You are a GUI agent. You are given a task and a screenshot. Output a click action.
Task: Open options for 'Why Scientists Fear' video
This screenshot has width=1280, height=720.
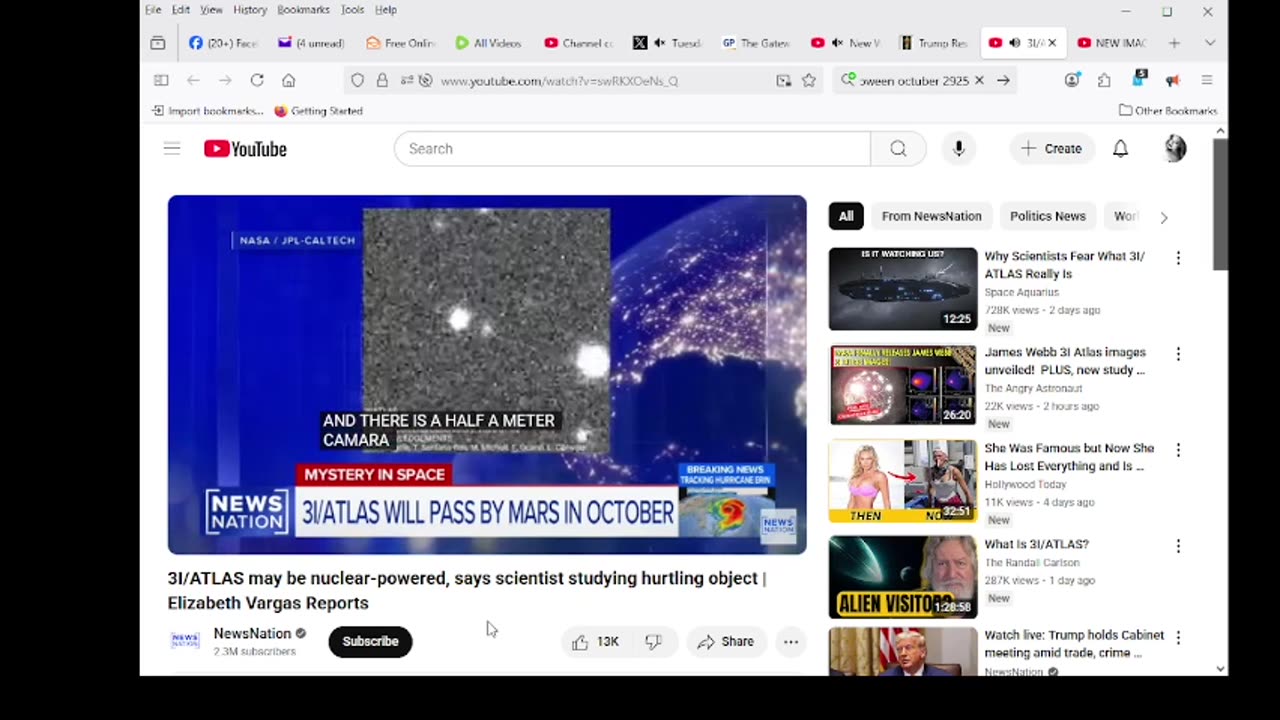tap(1178, 258)
